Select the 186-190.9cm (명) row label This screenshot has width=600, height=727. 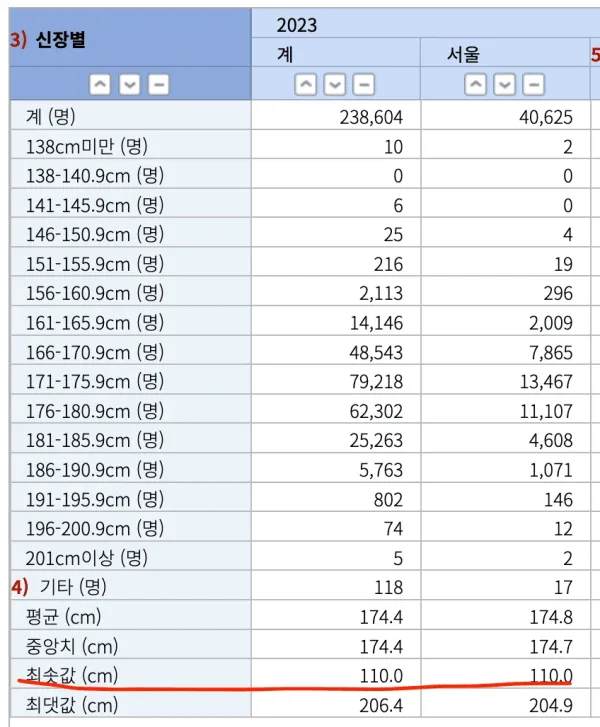pyautogui.click(x=95, y=470)
